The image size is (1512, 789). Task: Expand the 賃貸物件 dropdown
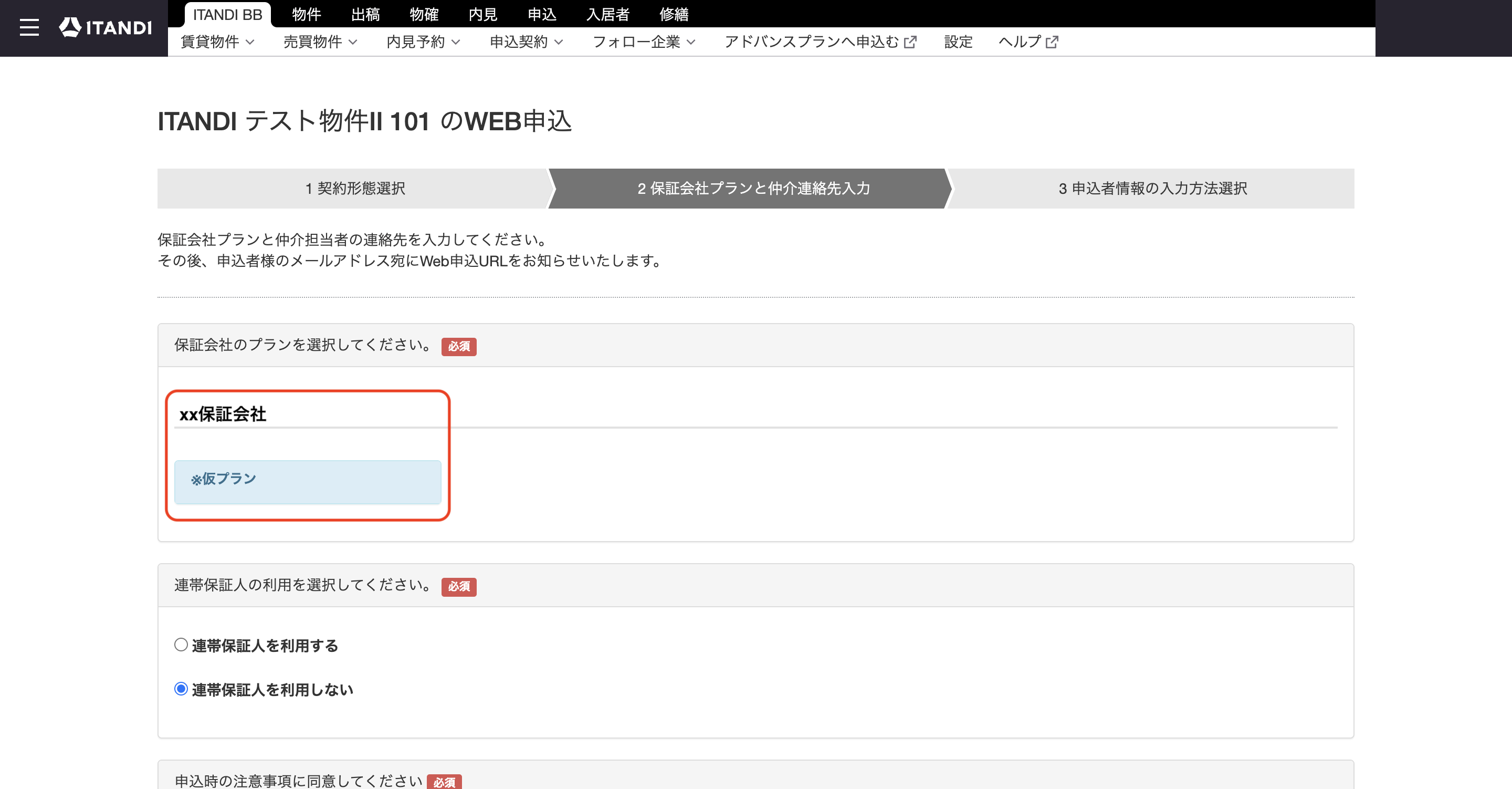217,43
